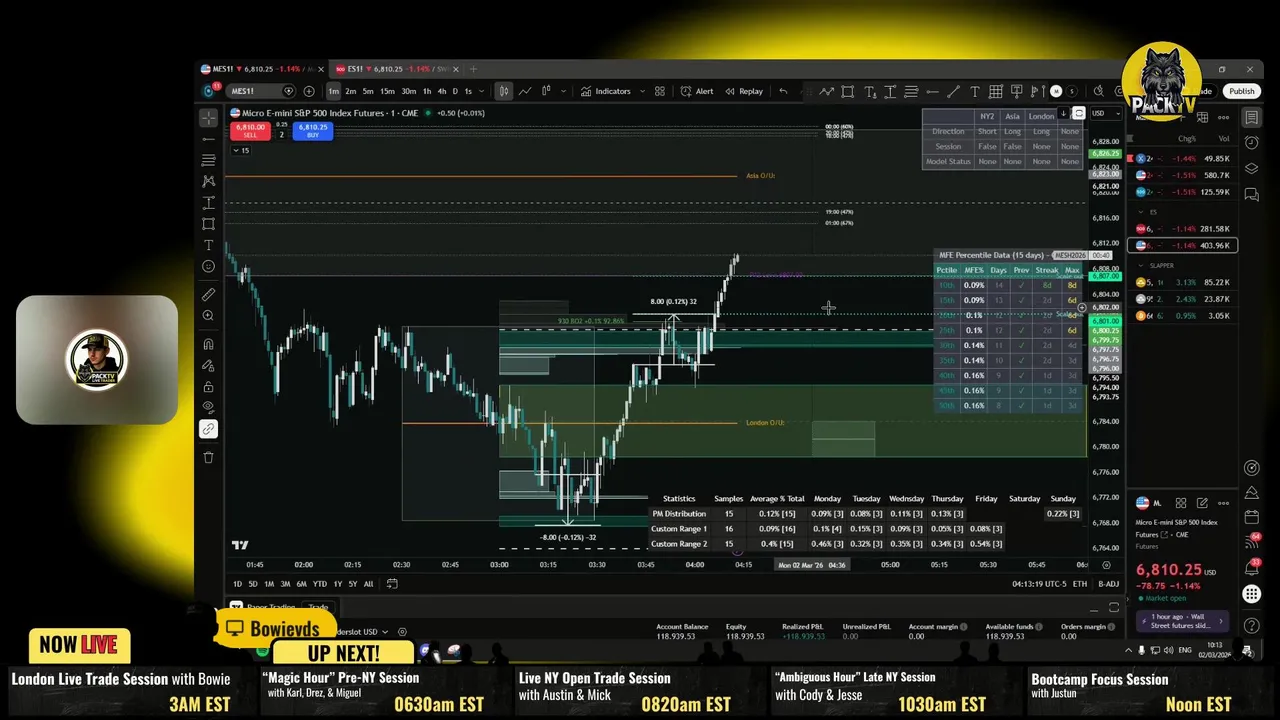Select the 15m timeframe
This screenshot has height=720, width=1280.
(x=387, y=91)
